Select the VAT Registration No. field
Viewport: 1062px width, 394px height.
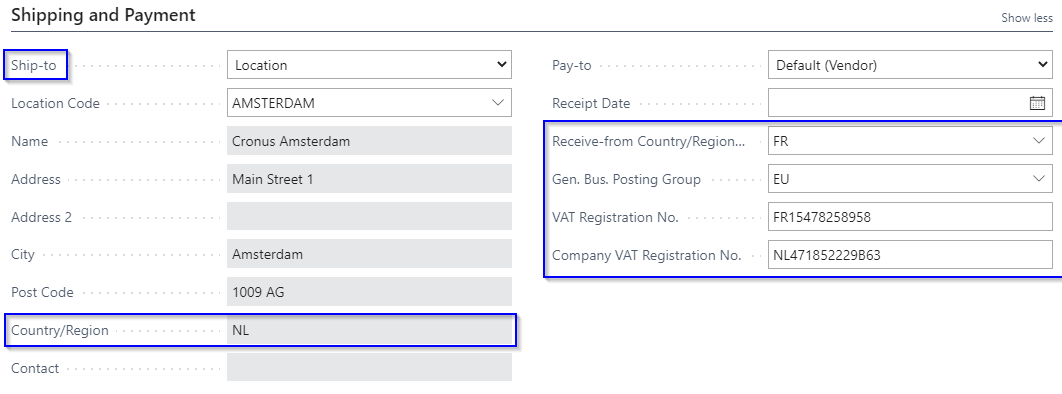click(910, 217)
